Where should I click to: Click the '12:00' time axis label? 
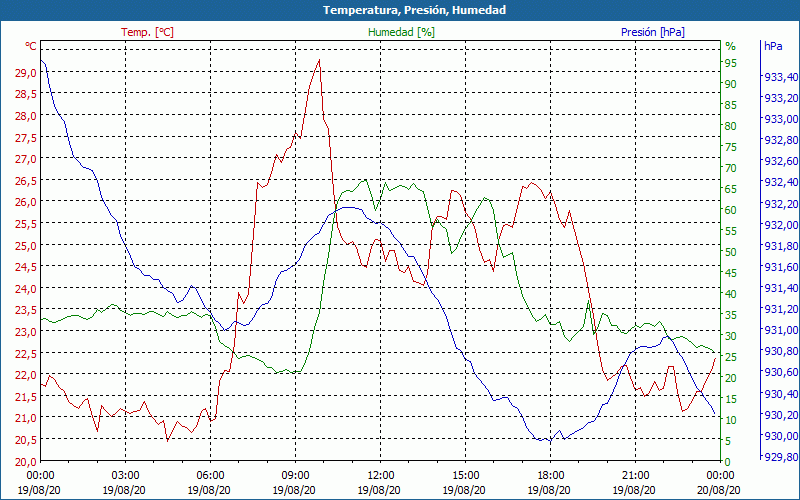[x=380, y=476]
